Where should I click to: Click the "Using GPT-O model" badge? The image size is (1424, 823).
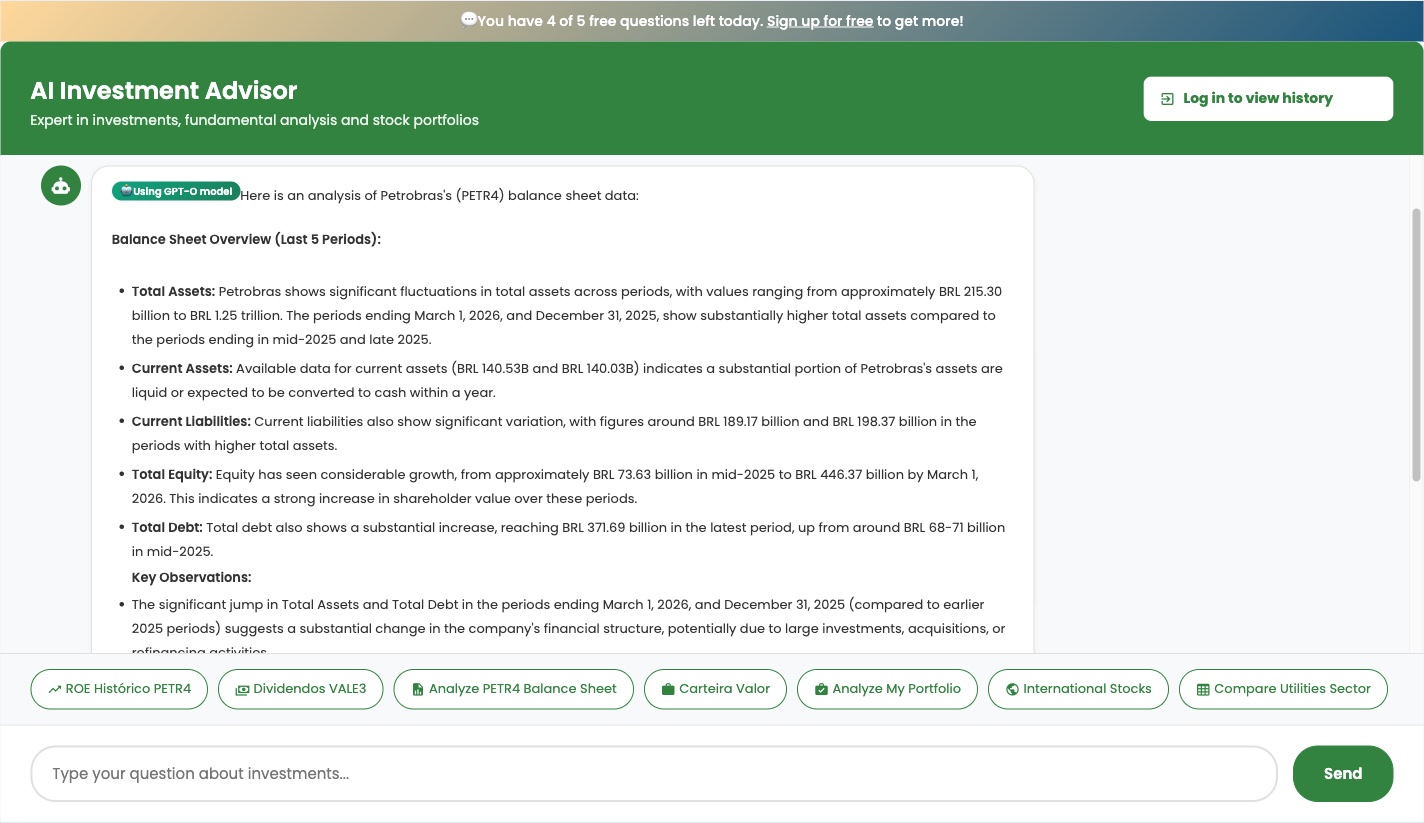point(176,191)
